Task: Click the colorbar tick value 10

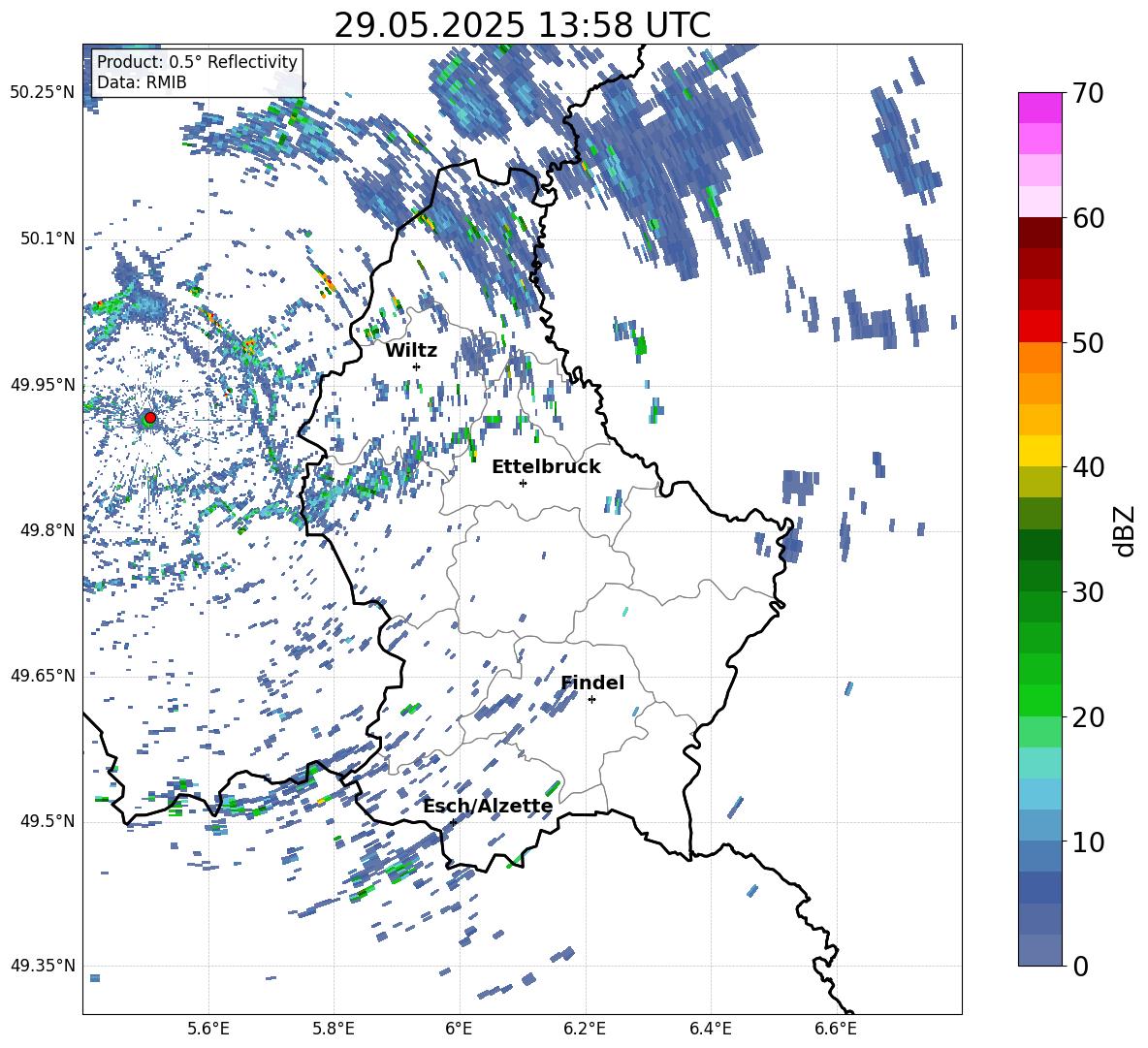Action: click(x=1087, y=842)
